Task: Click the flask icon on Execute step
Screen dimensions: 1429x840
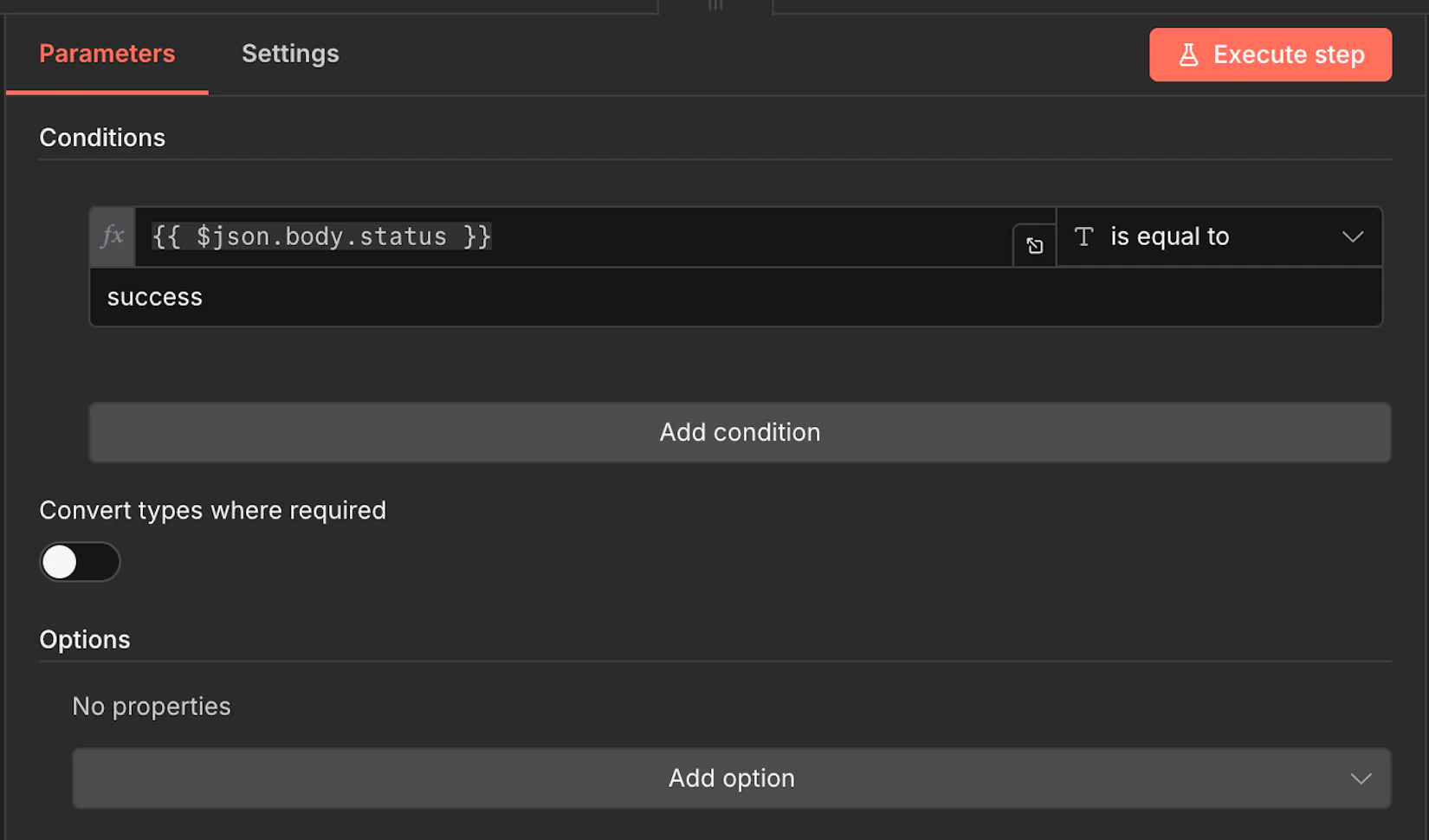Action: [x=1188, y=55]
